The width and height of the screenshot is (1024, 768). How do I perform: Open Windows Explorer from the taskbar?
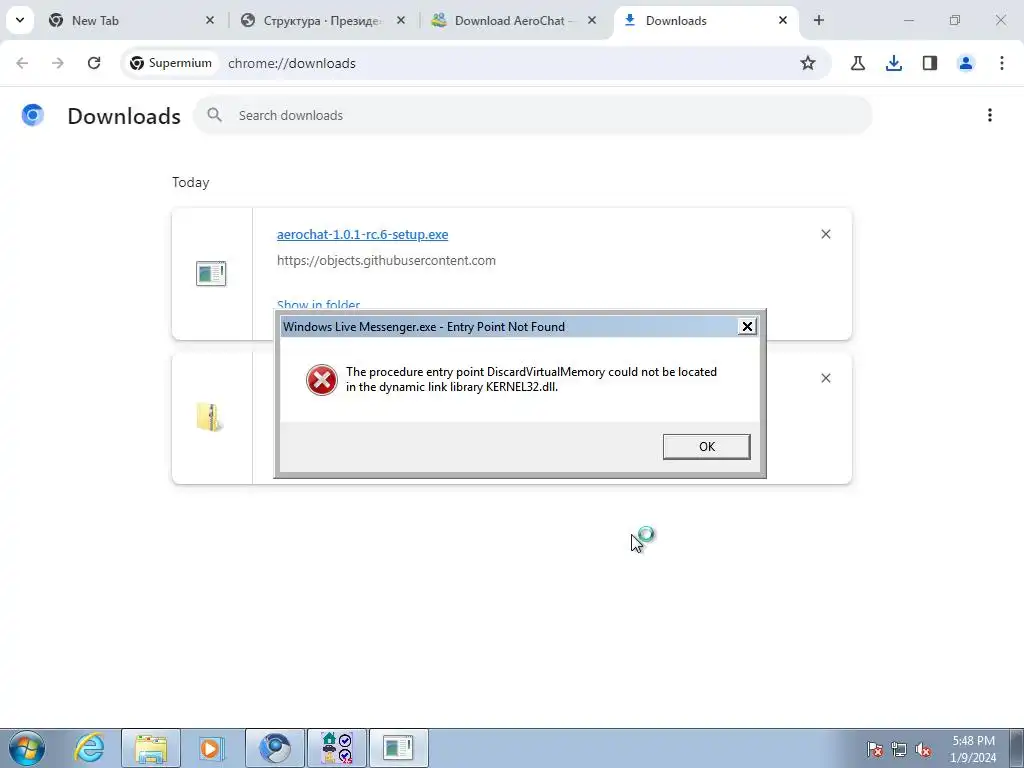click(151, 748)
